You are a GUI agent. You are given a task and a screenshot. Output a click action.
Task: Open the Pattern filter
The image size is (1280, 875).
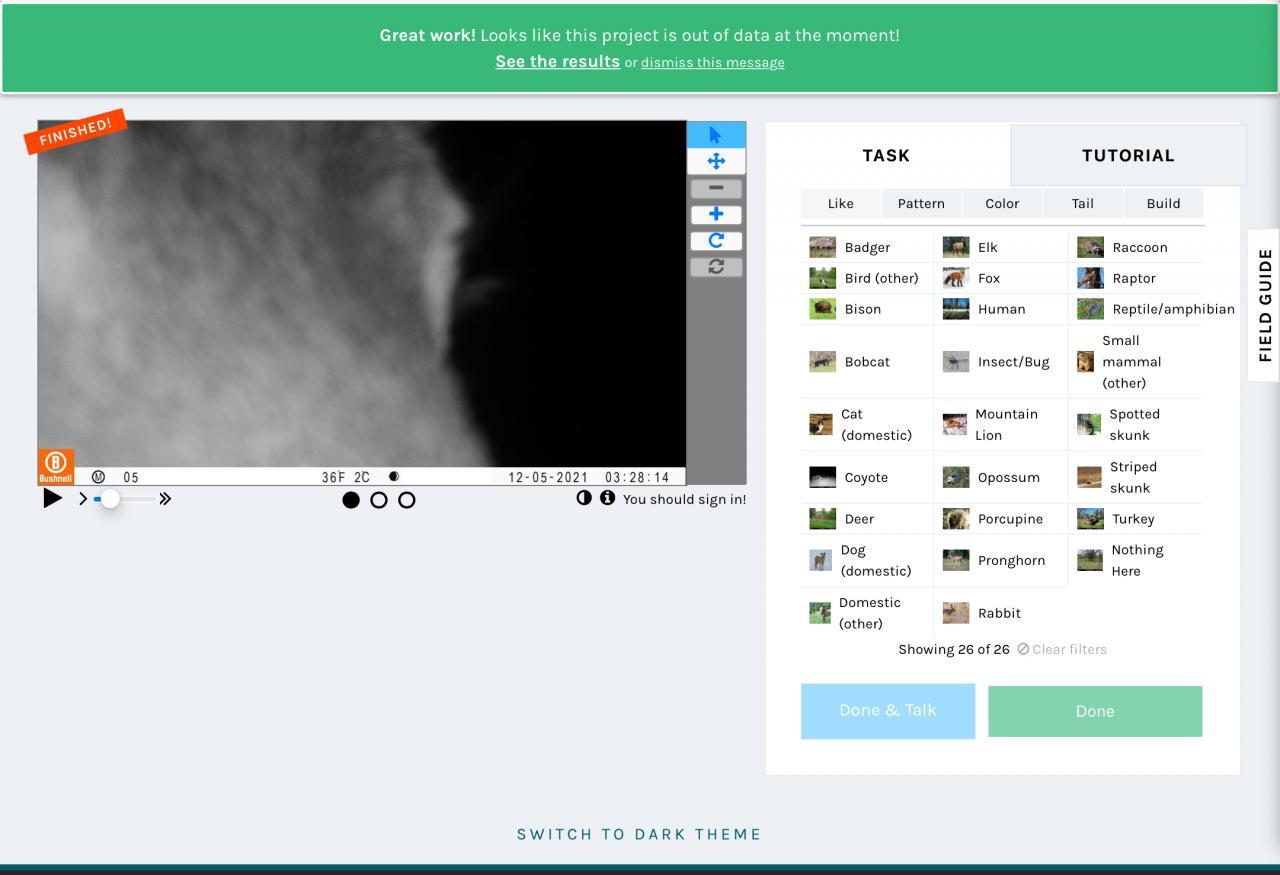[921, 203]
